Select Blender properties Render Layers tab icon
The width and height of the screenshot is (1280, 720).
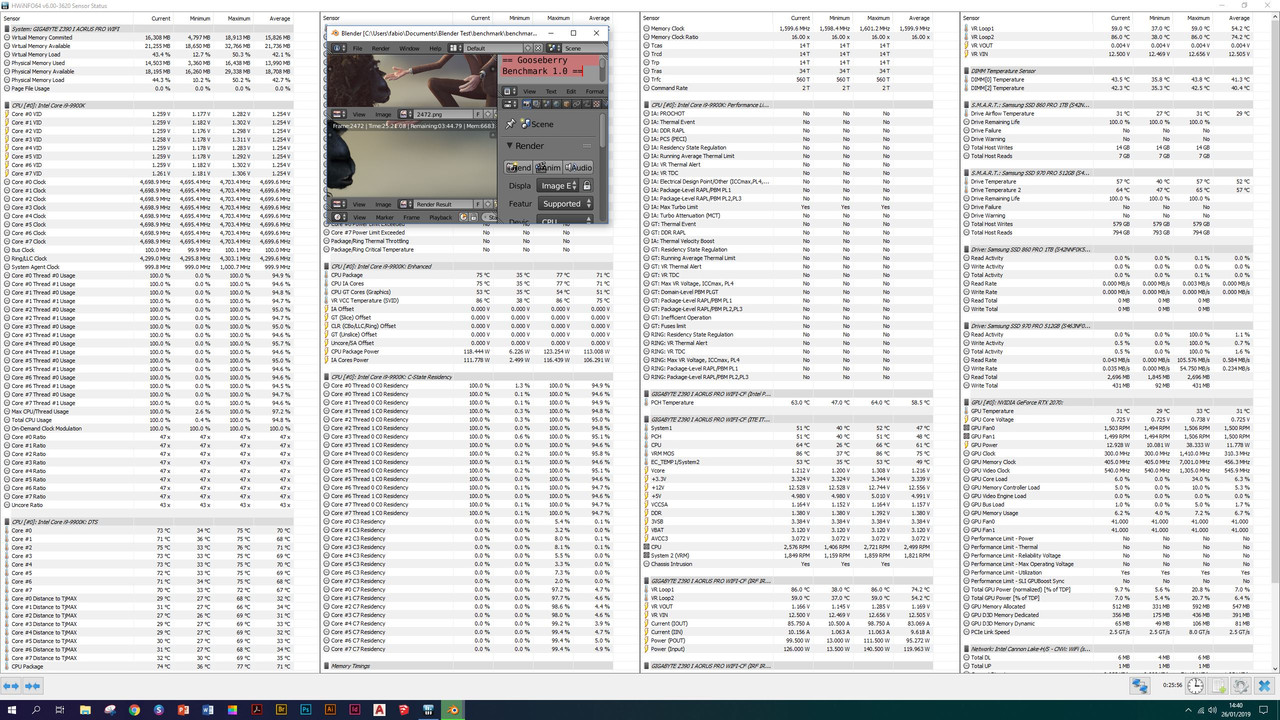[x=536, y=104]
